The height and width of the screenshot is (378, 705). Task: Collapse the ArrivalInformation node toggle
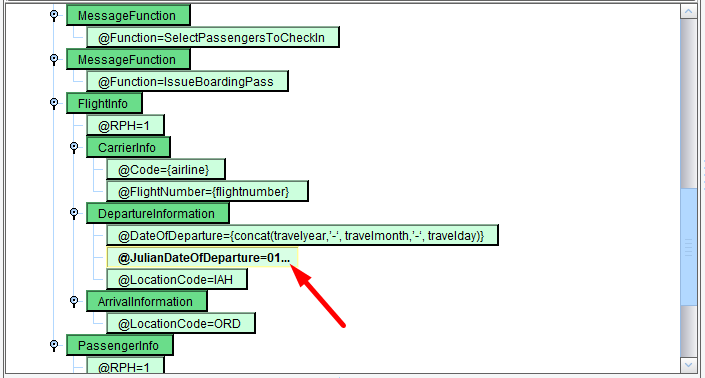coord(74,302)
